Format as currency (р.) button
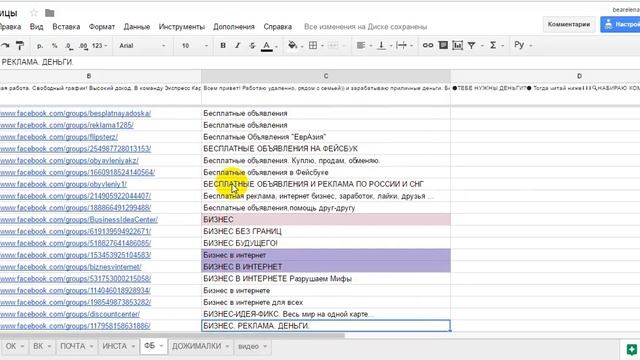 tap(40, 46)
